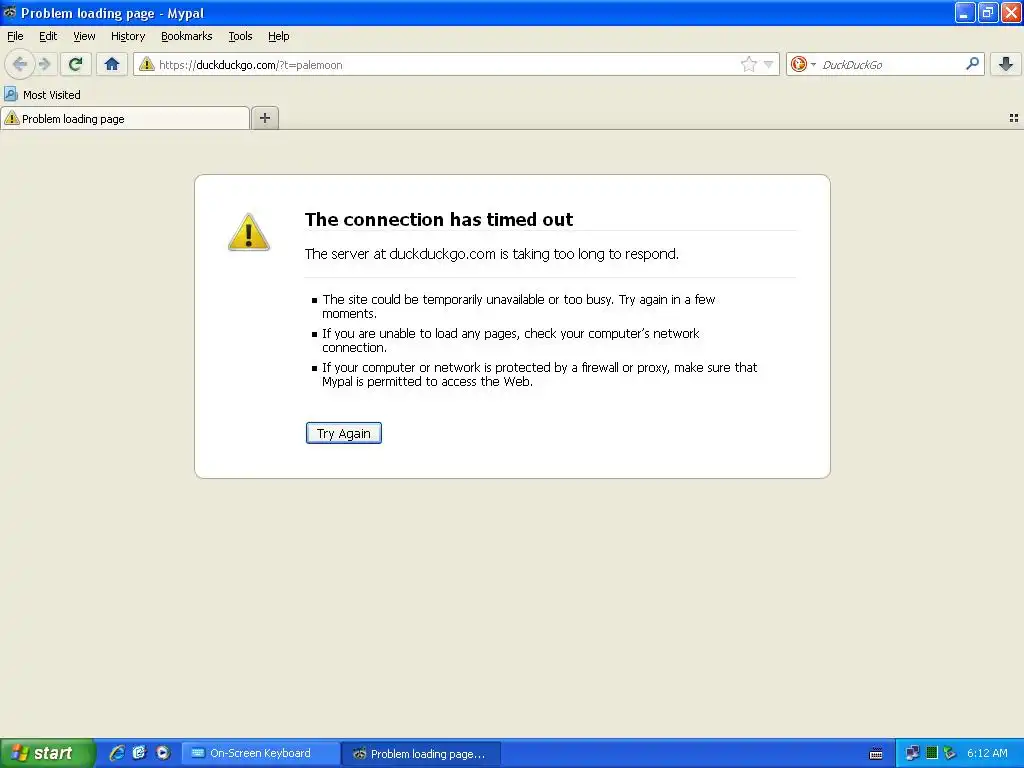
Task: Click the network connection tray icon
Action: pyautogui.click(x=912, y=753)
